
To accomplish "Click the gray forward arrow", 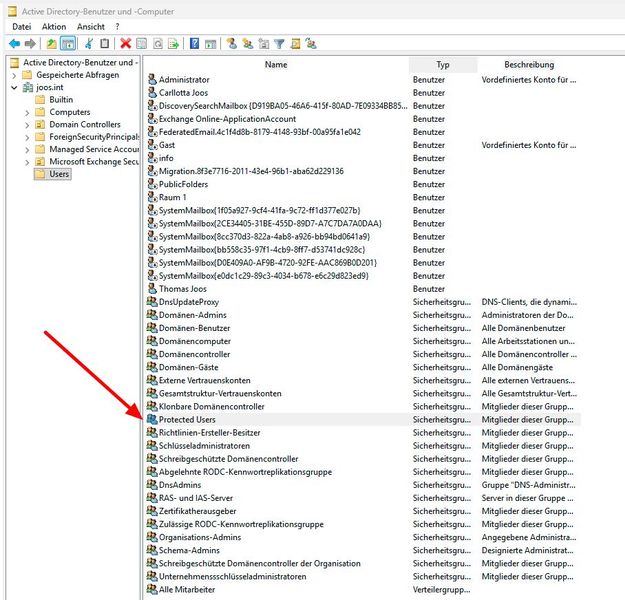I will pyautogui.click(x=30, y=43).
